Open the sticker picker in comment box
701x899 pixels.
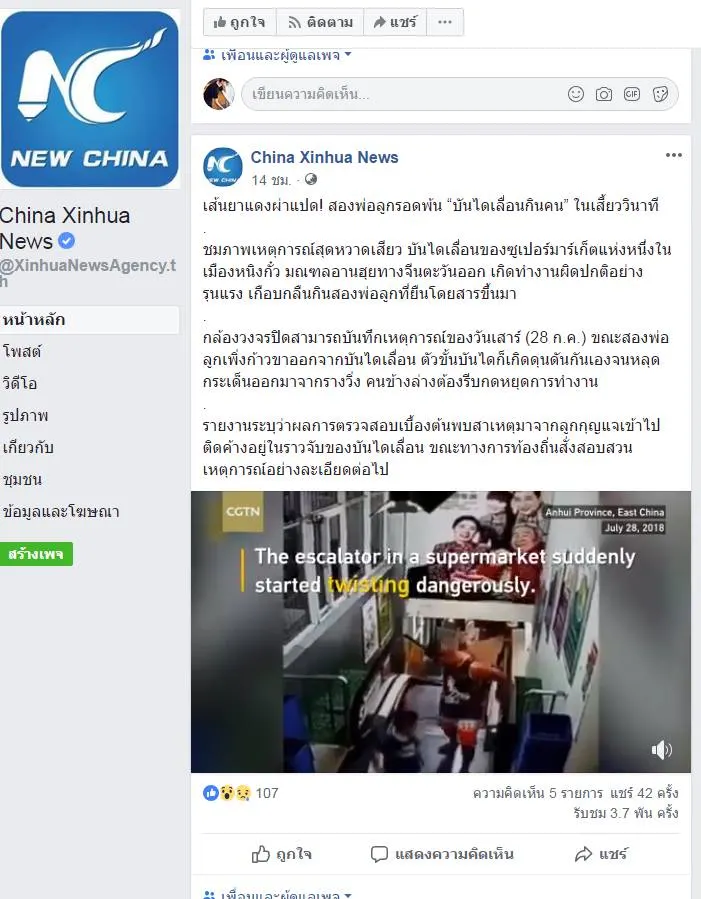[660, 94]
